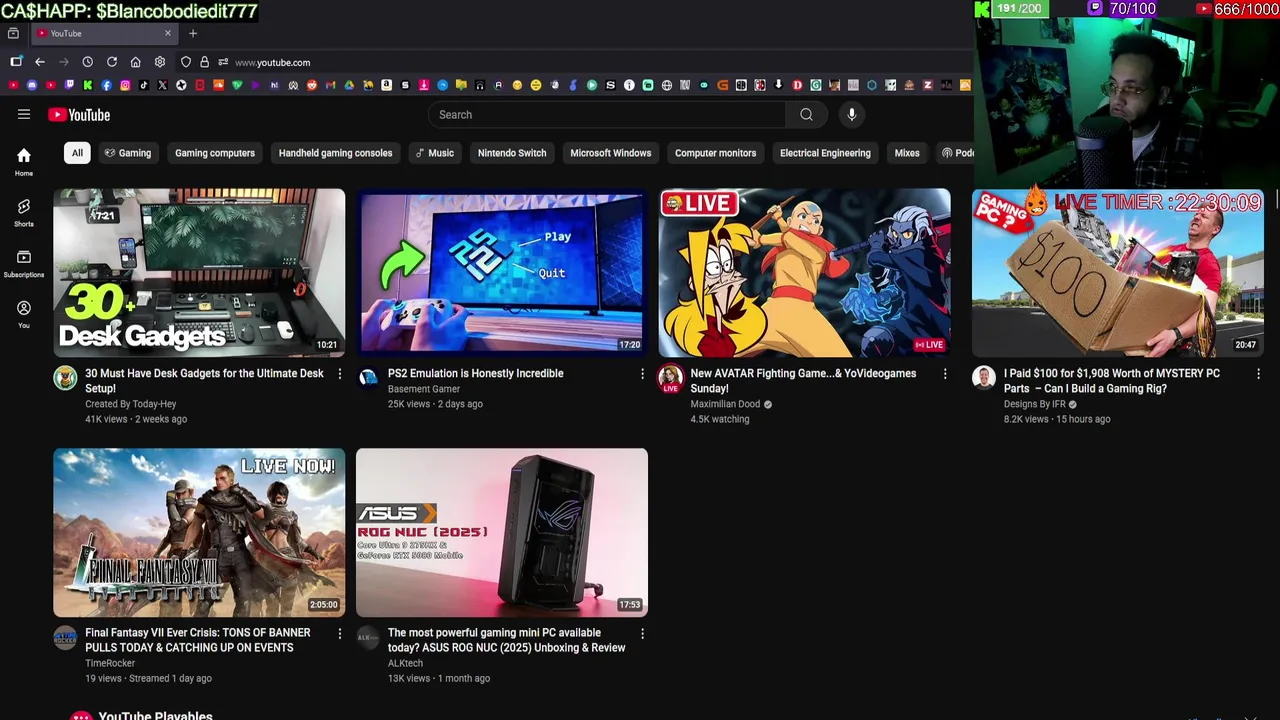Open the Amazon bookmark
The image size is (1280, 720).
pyautogui.click(x=386, y=85)
